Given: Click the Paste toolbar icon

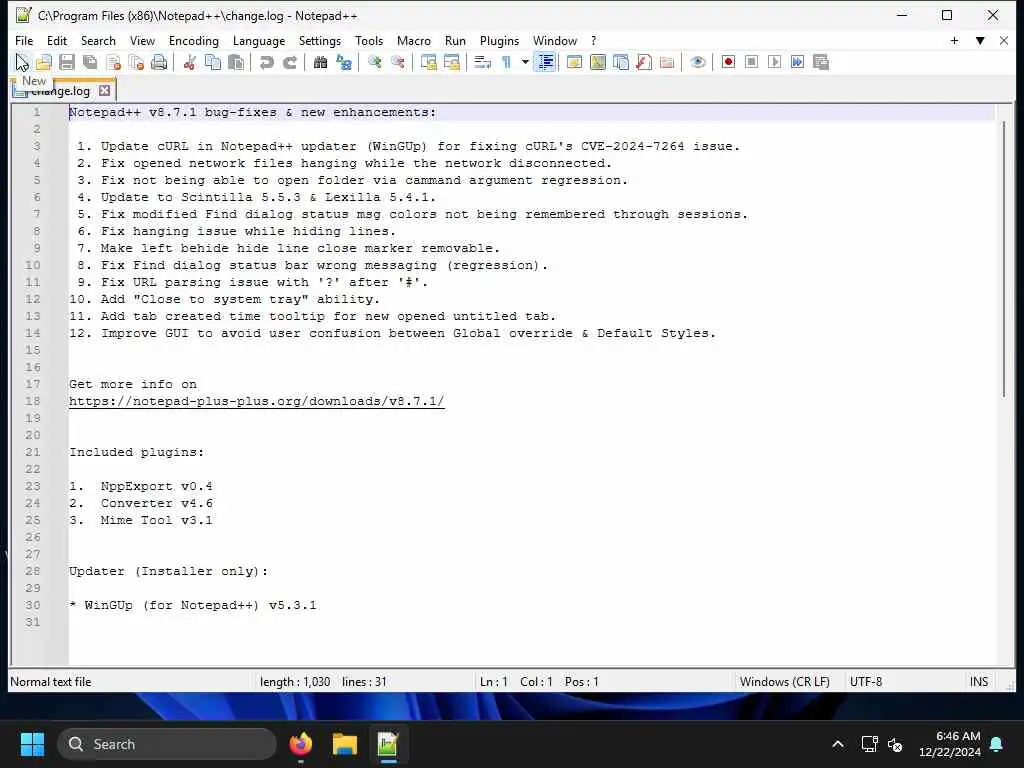Looking at the screenshot, I should [x=236, y=62].
